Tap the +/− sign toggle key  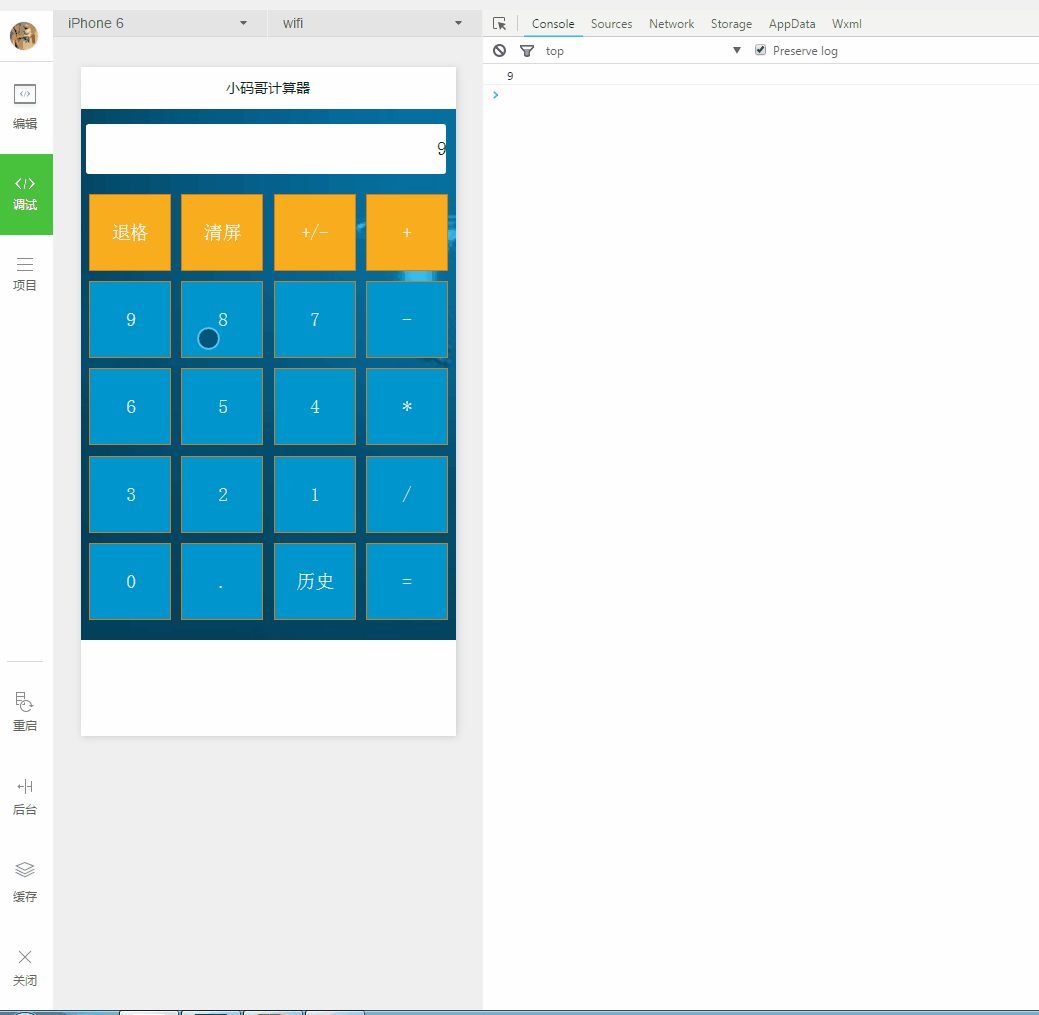click(315, 233)
